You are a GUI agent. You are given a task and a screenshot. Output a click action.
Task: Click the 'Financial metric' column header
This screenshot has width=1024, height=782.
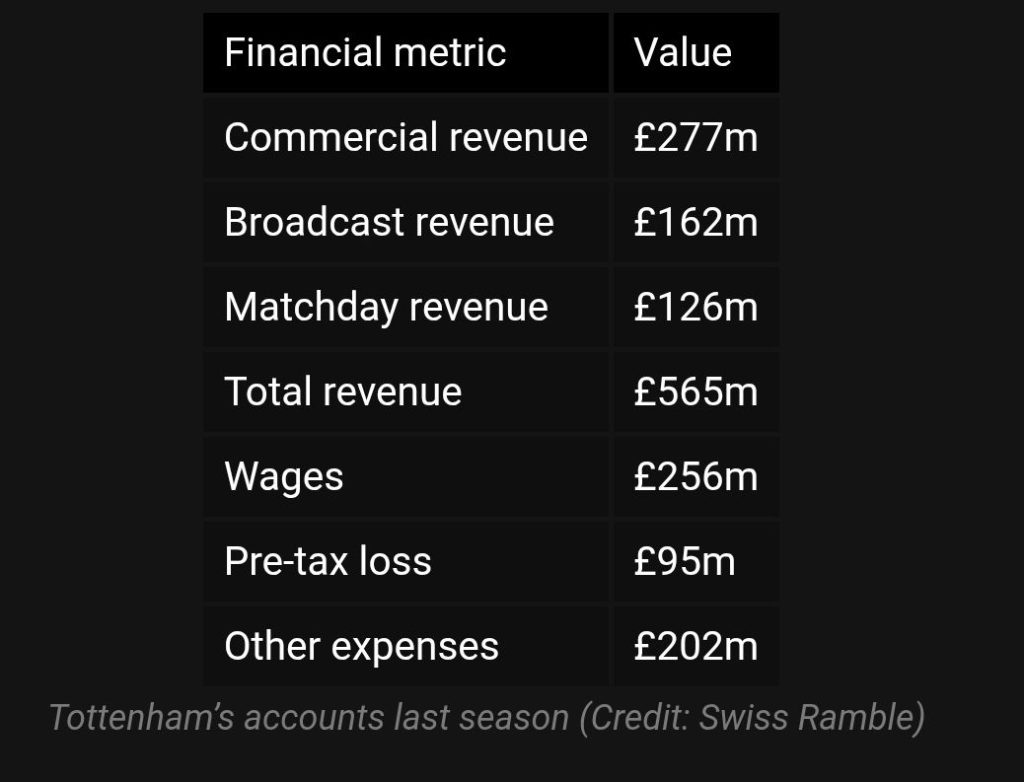(365, 53)
